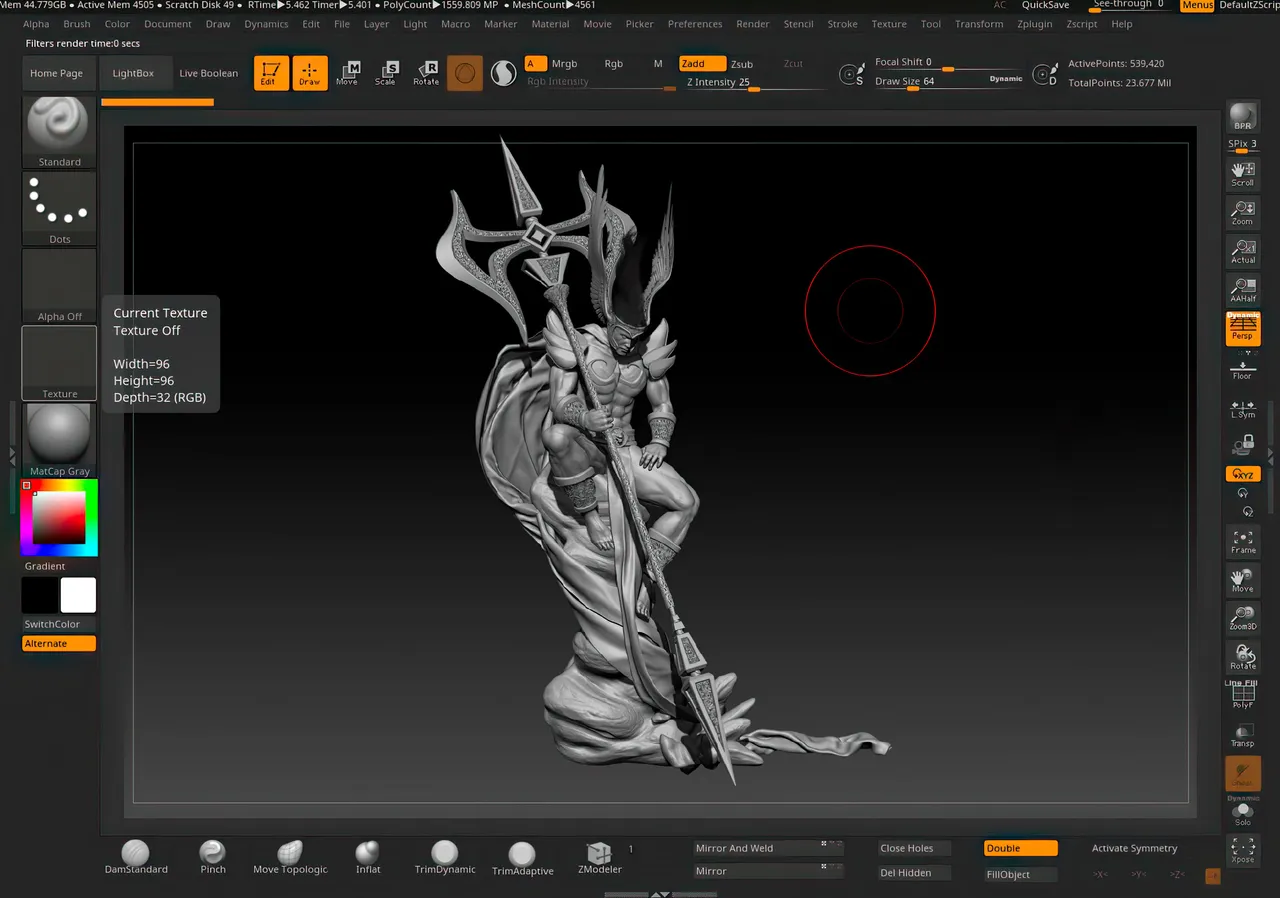Adjust the Draw Size slider
The image size is (1280, 898).
928,82
